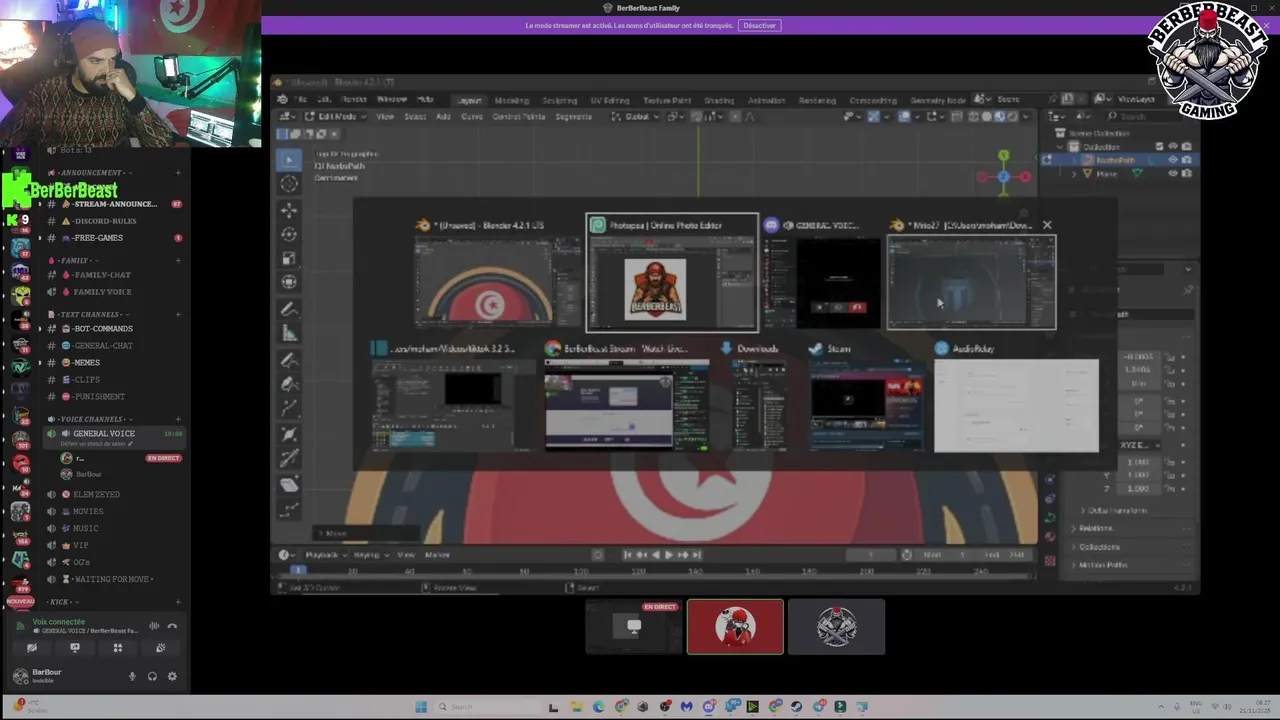The height and width of the screenshot is (720, 1280).
Task: Exclude Collection from view layer checkbox
Action: (1160, 147)
